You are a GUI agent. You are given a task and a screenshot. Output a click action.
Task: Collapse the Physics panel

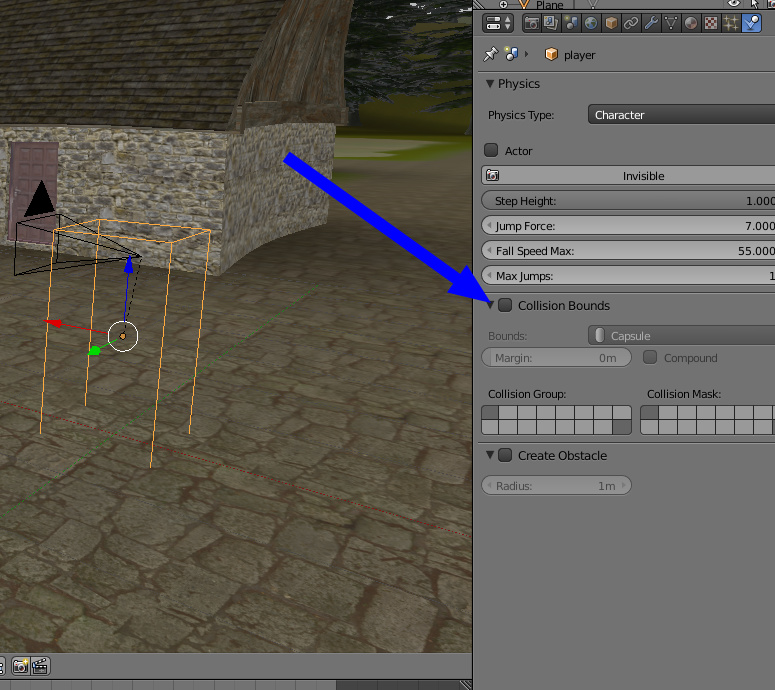coord(490,84)
